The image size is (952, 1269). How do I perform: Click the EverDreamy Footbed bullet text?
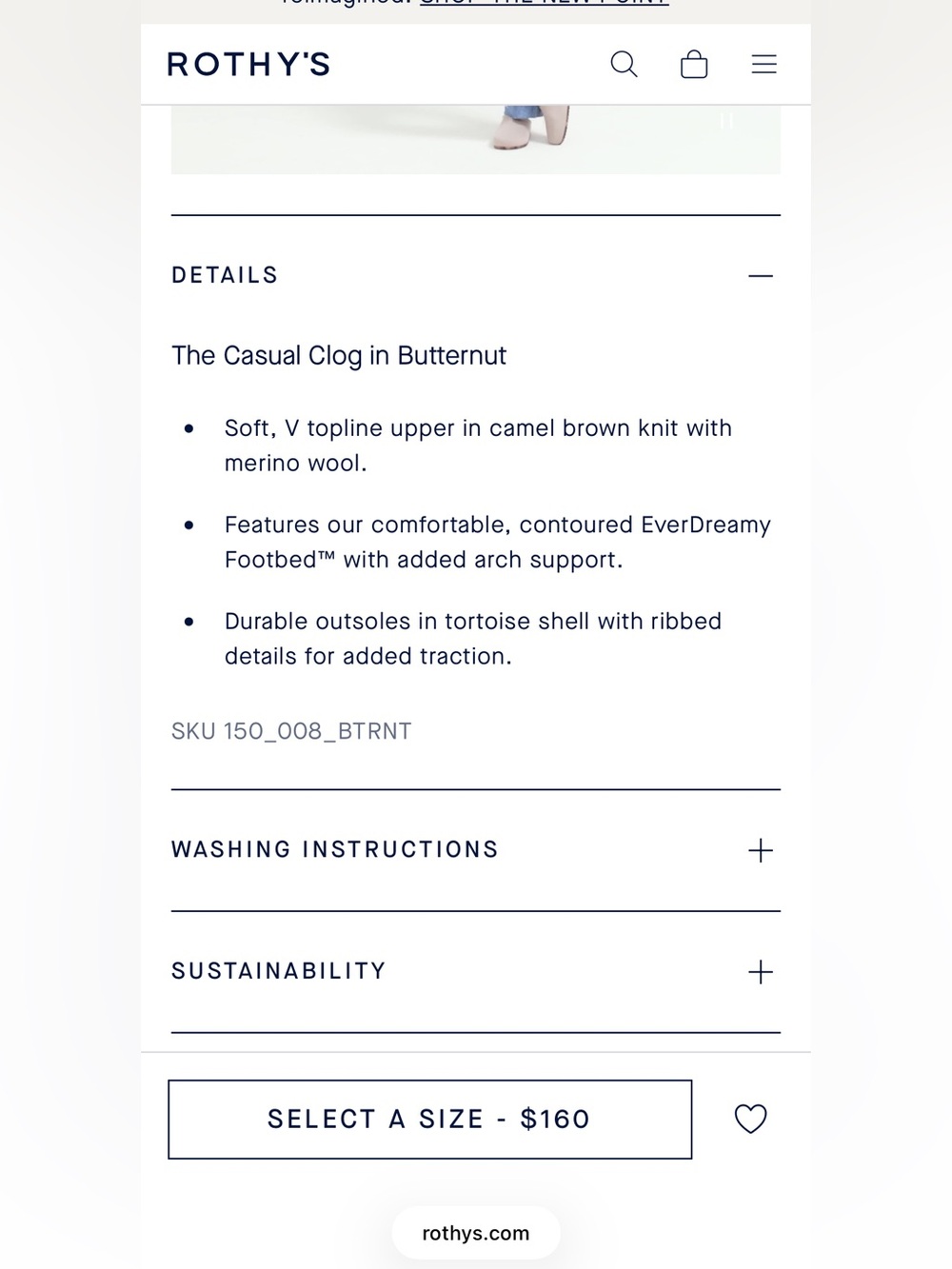tap(497, 543)
